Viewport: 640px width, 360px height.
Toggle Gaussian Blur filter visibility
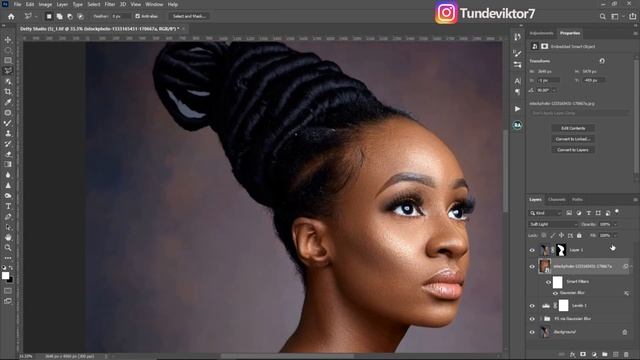[x=555, y=293]
